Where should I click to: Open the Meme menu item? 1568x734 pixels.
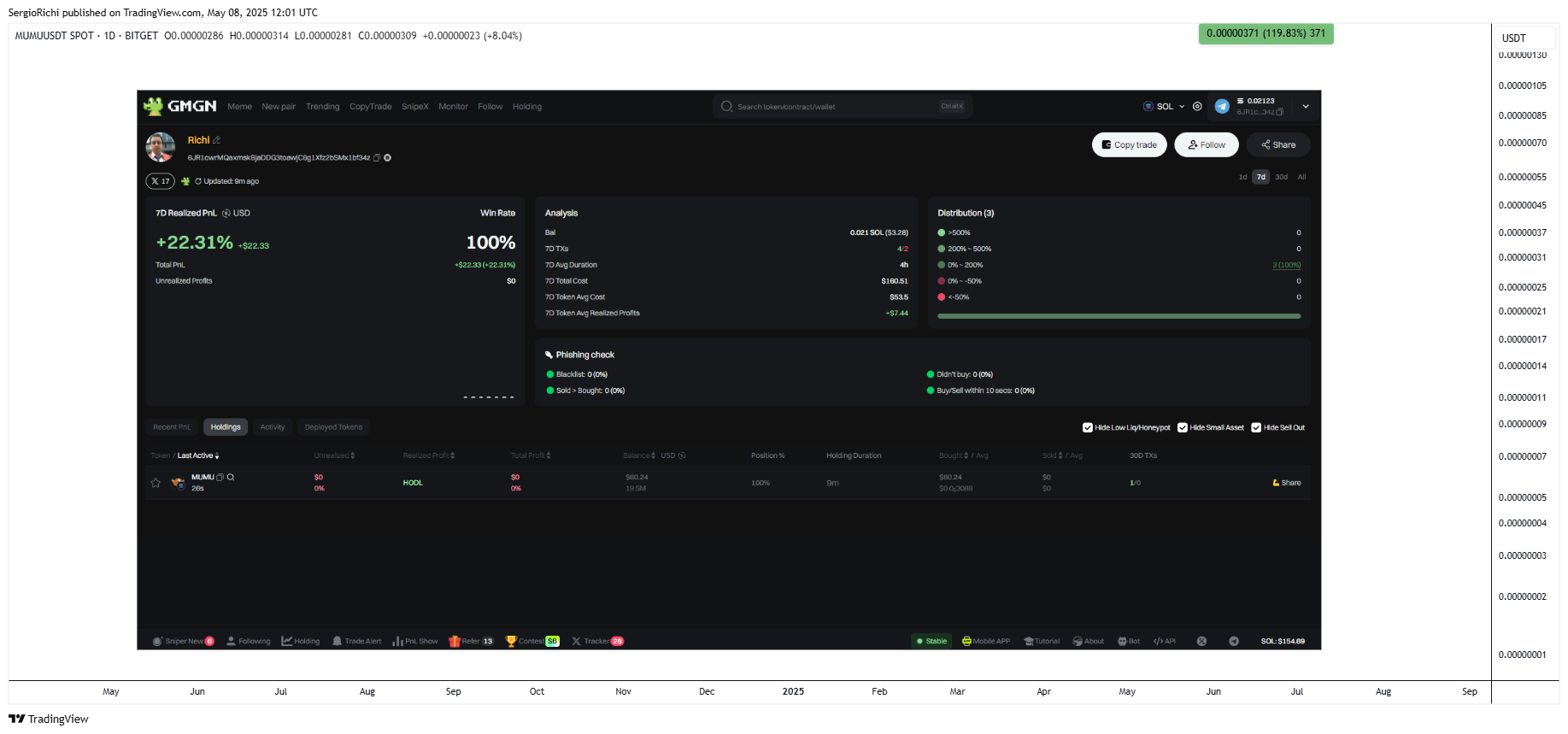[x=240, y=107]
